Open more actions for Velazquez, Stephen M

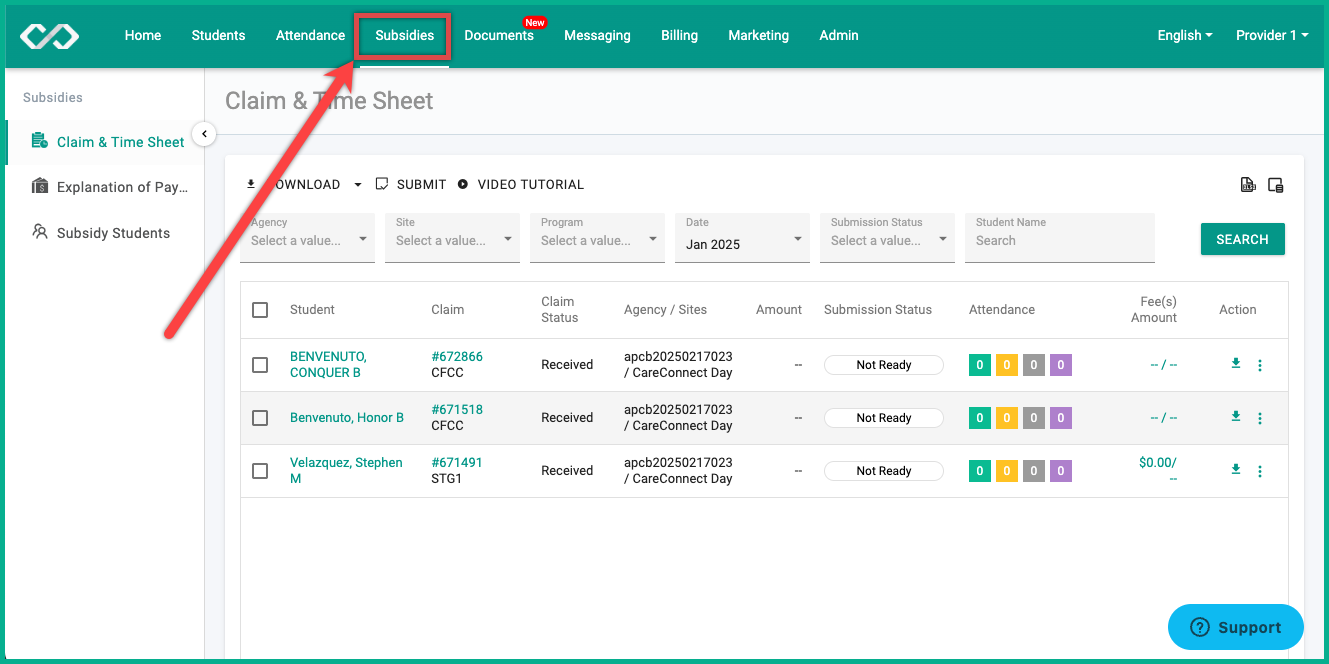pos(1260,471)
